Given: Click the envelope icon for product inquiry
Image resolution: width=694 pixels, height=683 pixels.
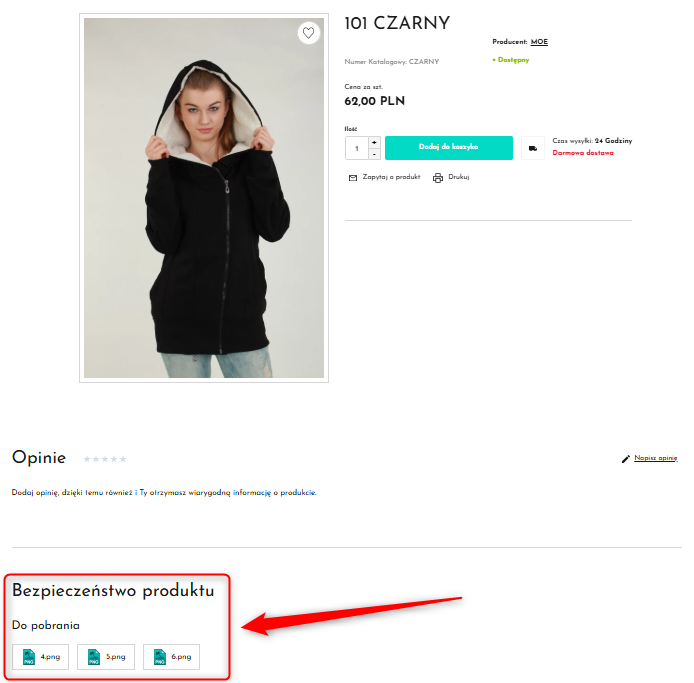Looking at the screenshot, I should 353,178.
